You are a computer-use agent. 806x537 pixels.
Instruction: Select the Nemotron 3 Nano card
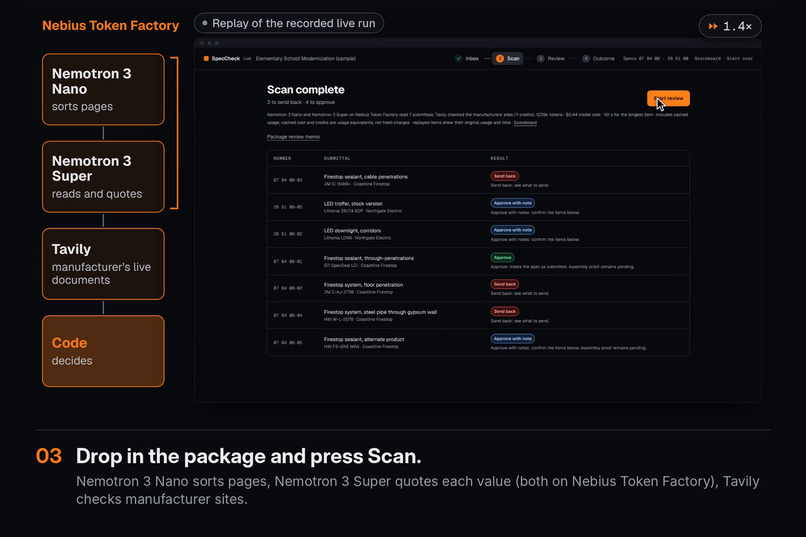pos(103,89)
